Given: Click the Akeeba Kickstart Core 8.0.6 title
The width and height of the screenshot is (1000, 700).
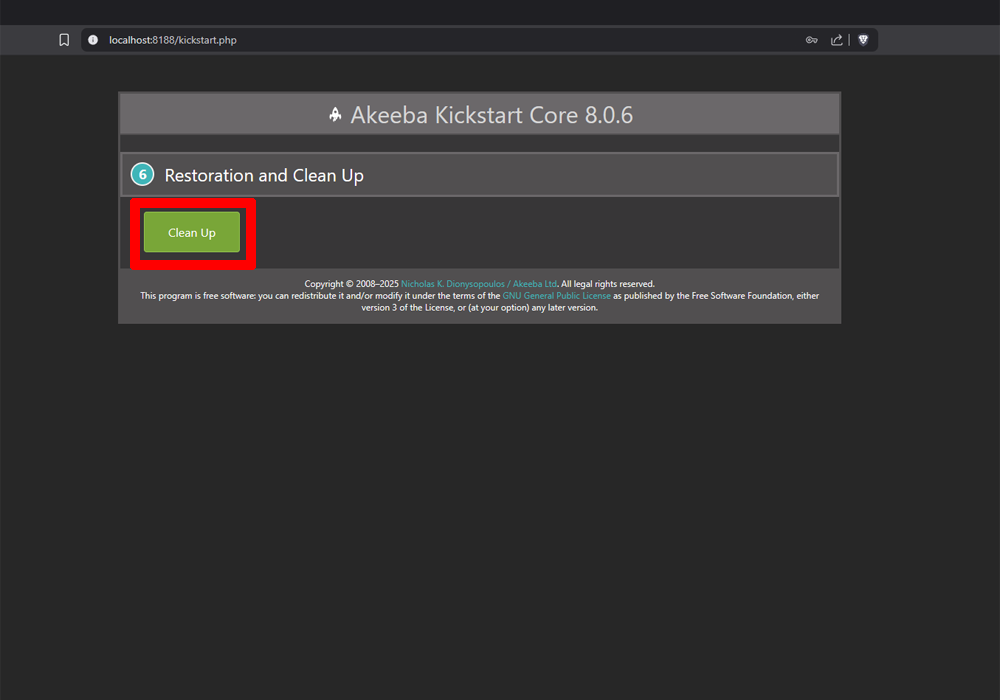Looking at the screenshot, I should [491, 115].
